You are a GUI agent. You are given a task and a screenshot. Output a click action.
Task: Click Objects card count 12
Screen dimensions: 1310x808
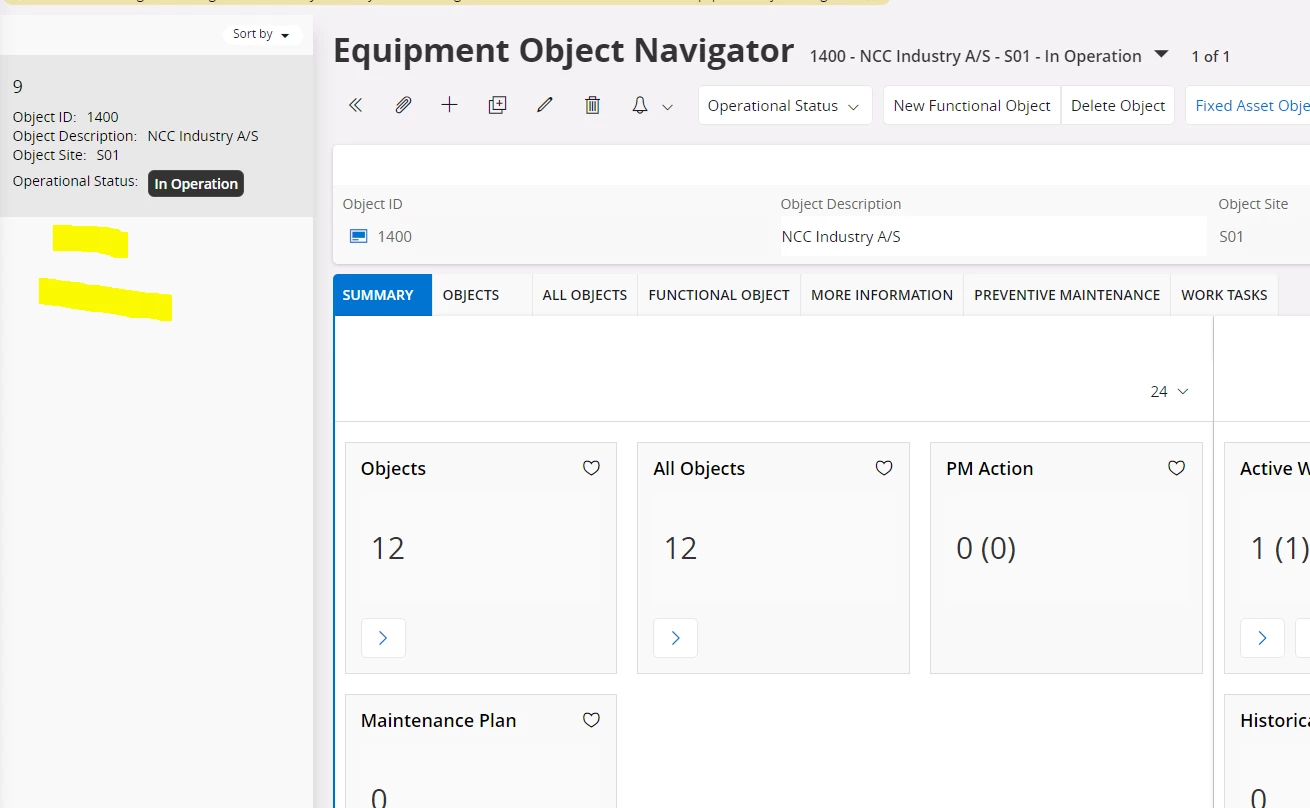click(x=388, y=548)
